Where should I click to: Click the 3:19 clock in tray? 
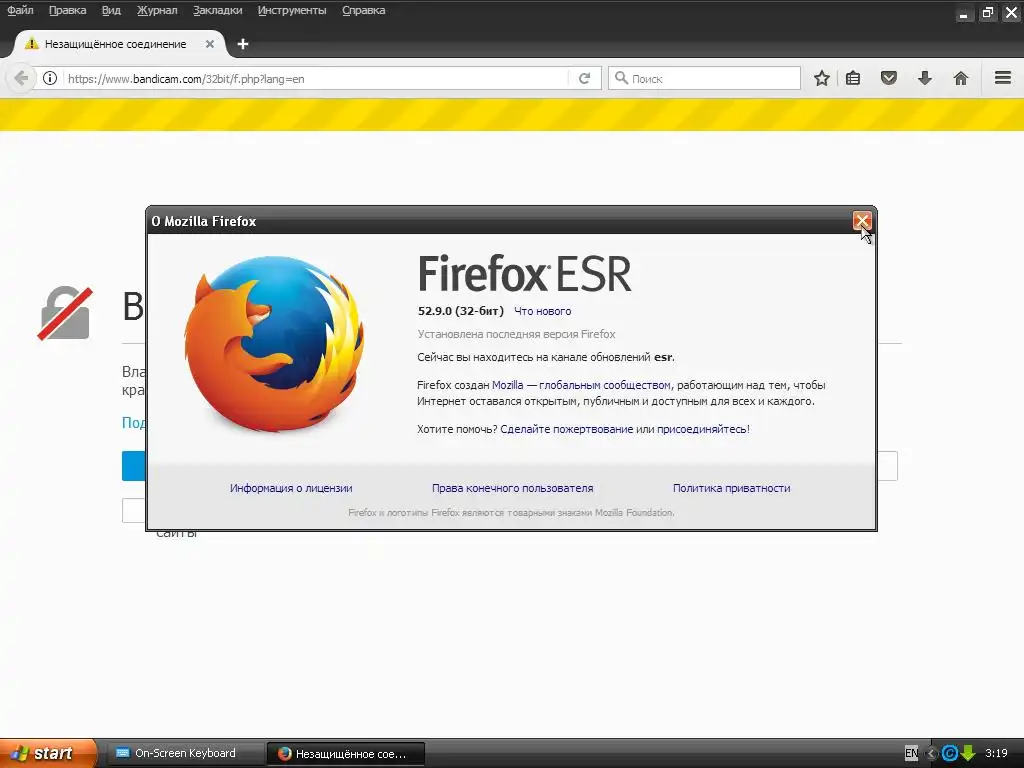(996, 753)
